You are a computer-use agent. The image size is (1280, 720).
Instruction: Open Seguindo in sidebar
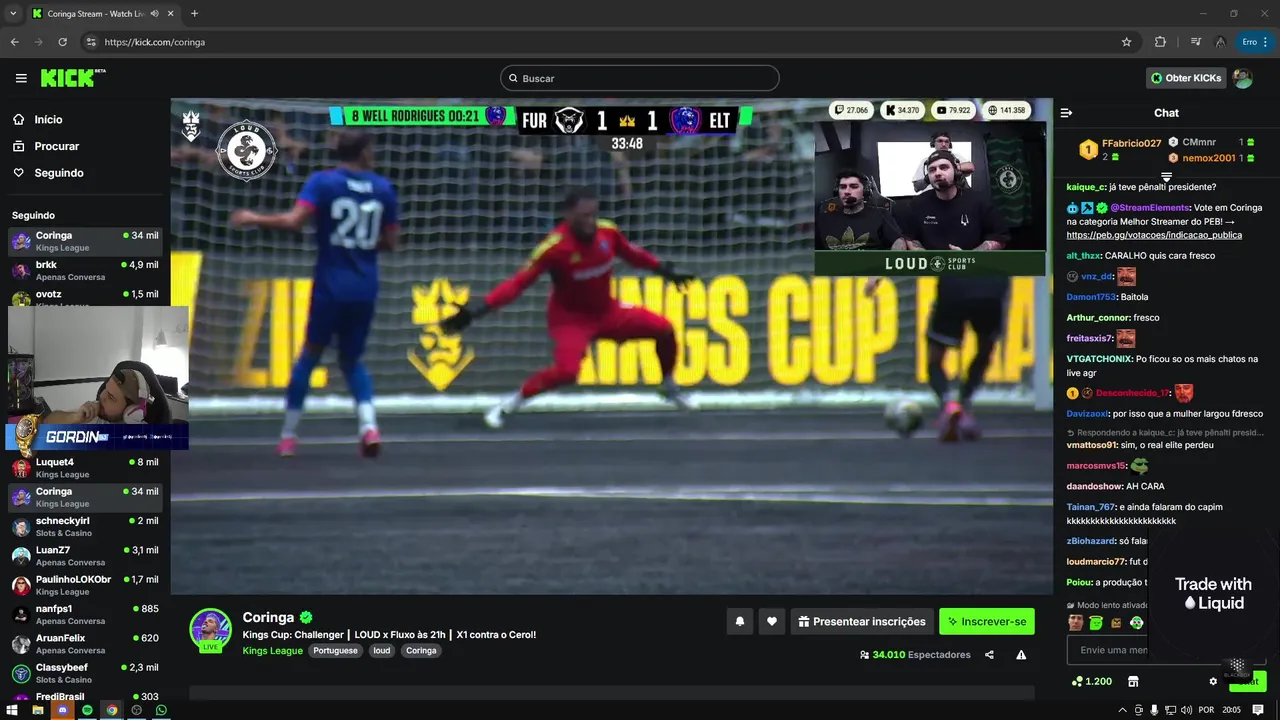point(58,173)
